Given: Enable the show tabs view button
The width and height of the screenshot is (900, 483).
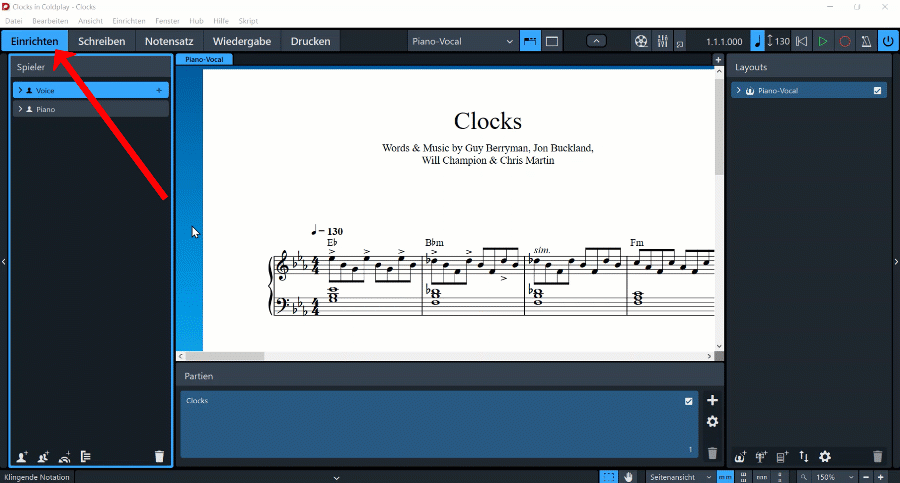Looking at the screenshot, I should coord(530,41).
